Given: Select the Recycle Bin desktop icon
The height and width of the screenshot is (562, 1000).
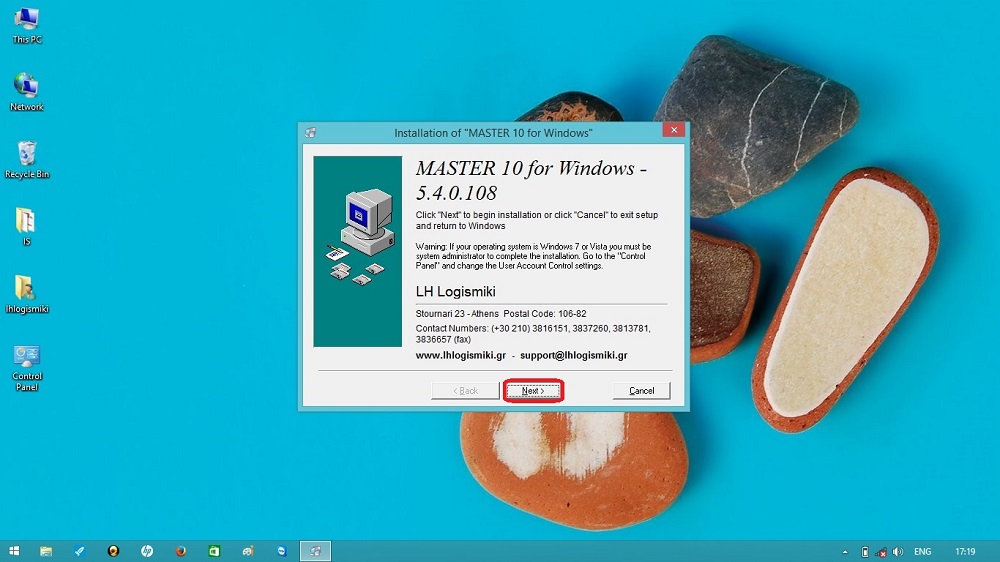Looking at the screenshot, I should point(27,159).
